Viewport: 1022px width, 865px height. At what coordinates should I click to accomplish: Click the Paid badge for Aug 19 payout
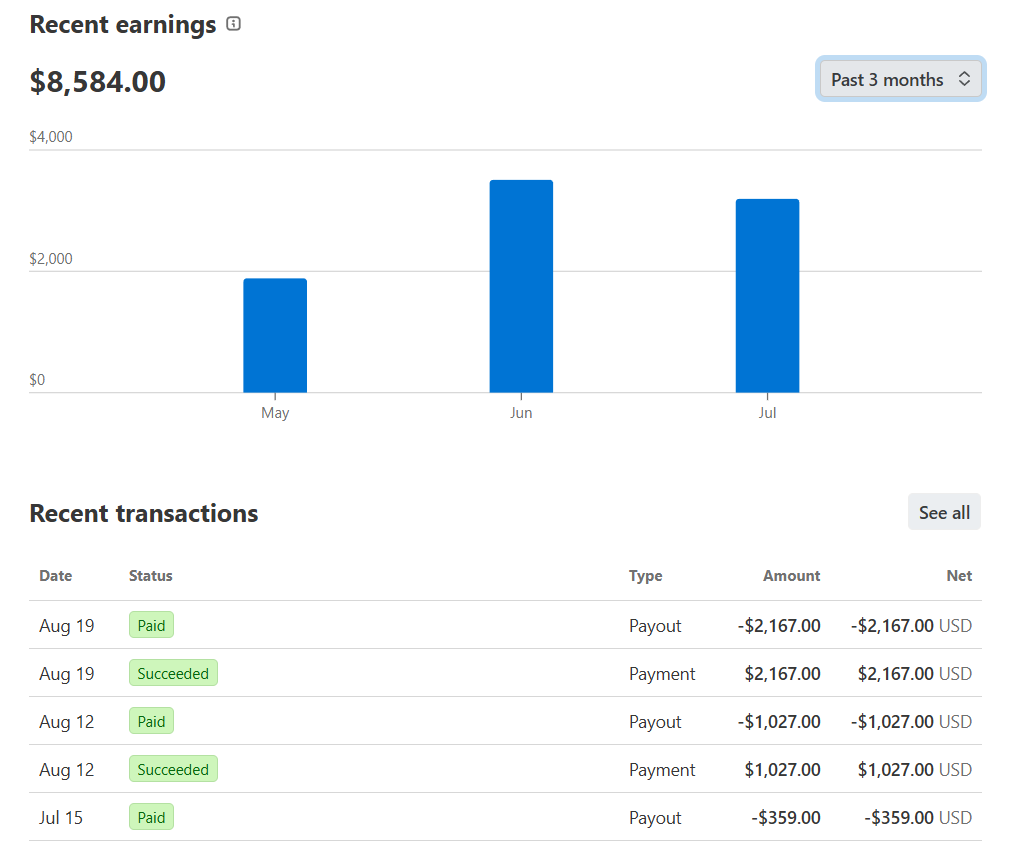click(151, 625)
